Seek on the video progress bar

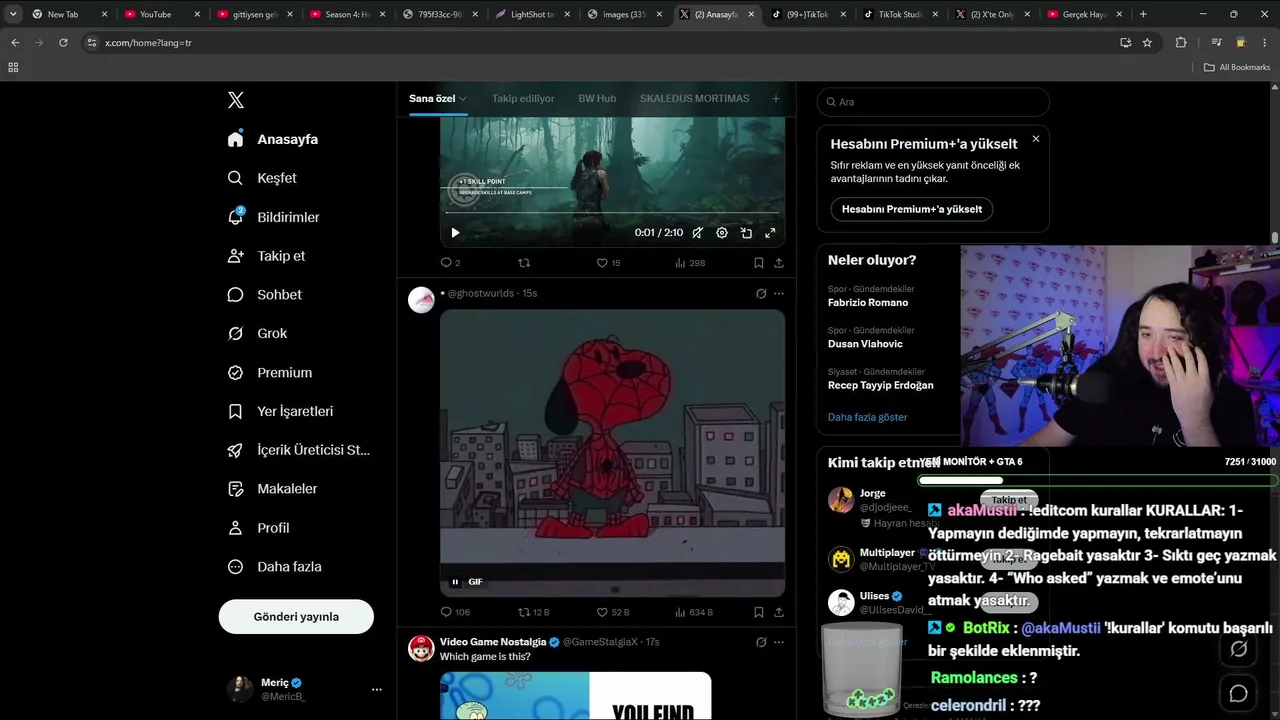tap(612, 213)
